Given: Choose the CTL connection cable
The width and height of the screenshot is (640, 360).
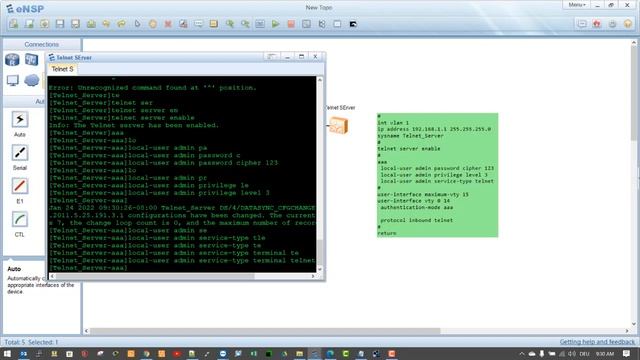Looking at the screenshot, I should pos(20,220).
